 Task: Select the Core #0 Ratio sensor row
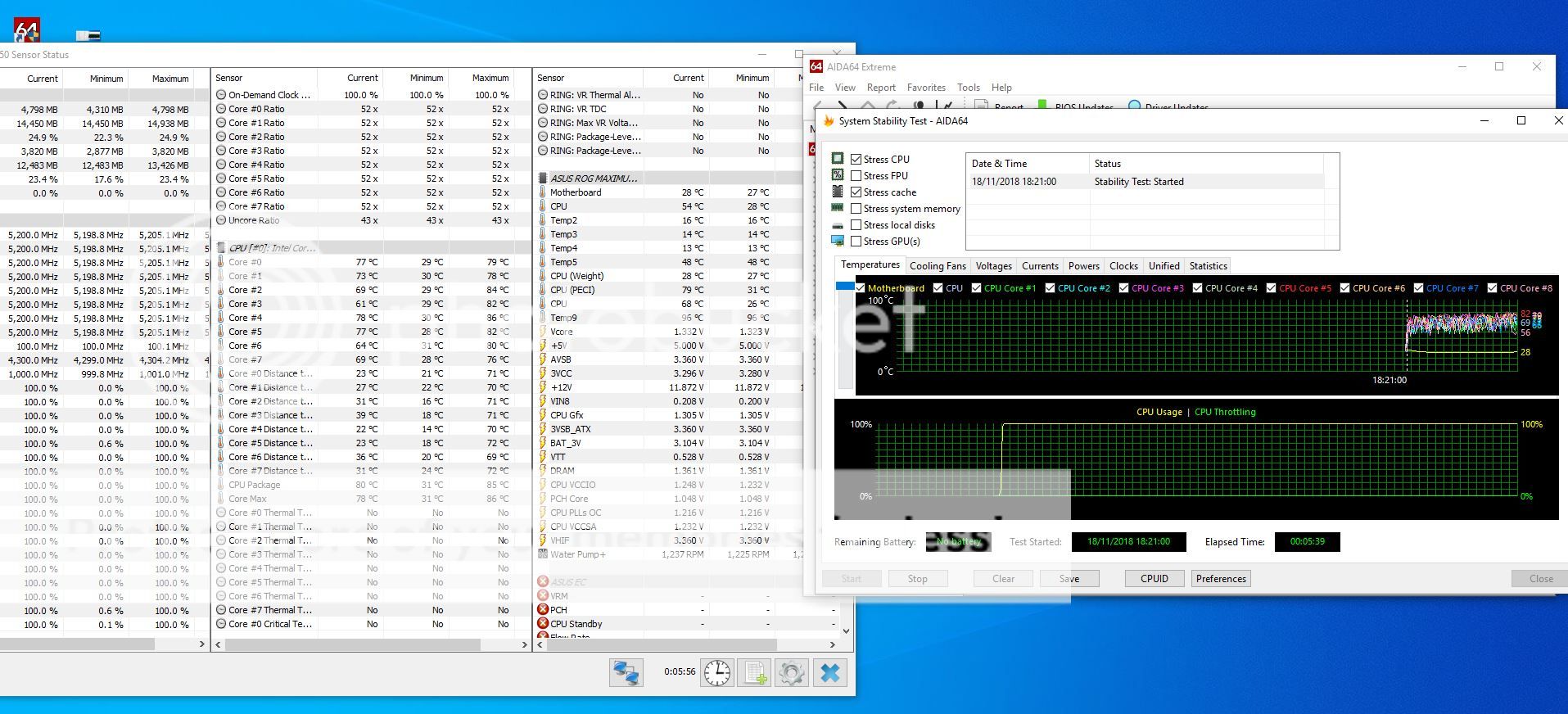click(x=371, y=109)
